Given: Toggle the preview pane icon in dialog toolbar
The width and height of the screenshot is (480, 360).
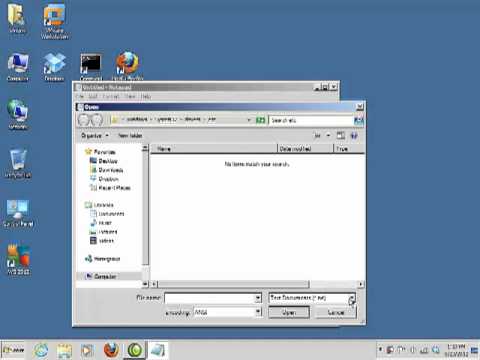Looking at the screenshot, I should point(340,135).
